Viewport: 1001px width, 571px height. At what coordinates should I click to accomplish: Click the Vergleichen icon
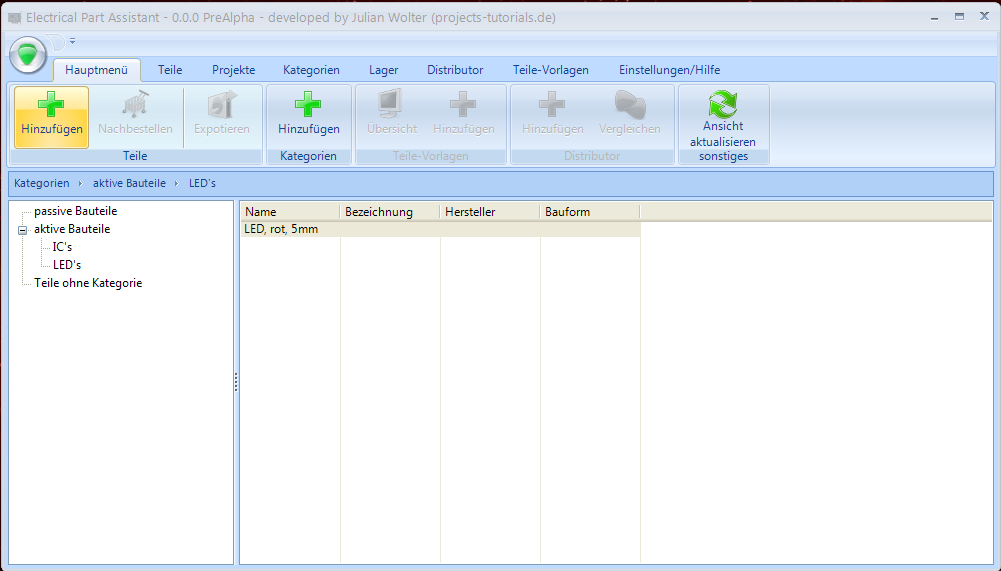point(630,104)
